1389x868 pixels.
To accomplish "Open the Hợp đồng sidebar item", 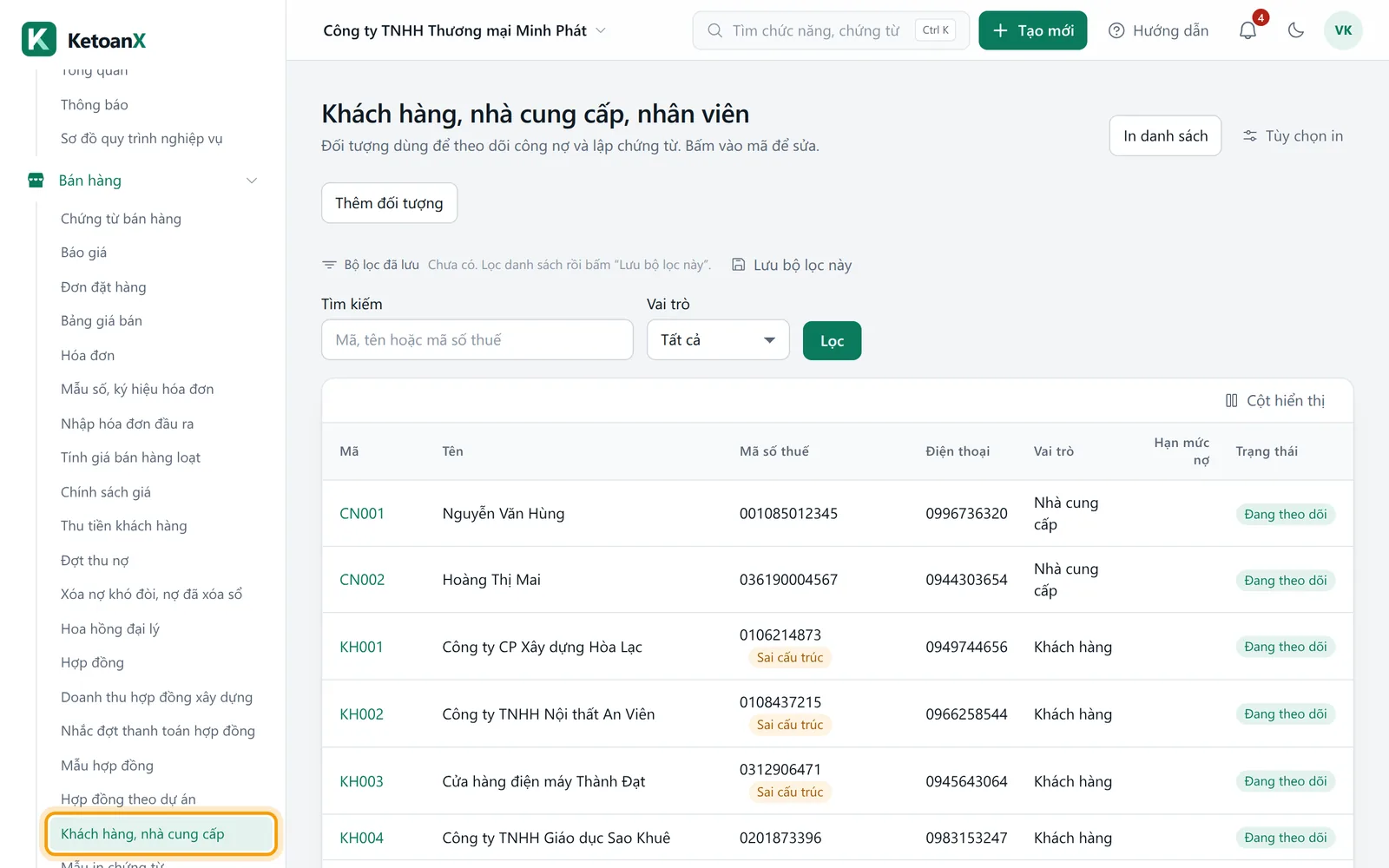I will pos(92,663).
